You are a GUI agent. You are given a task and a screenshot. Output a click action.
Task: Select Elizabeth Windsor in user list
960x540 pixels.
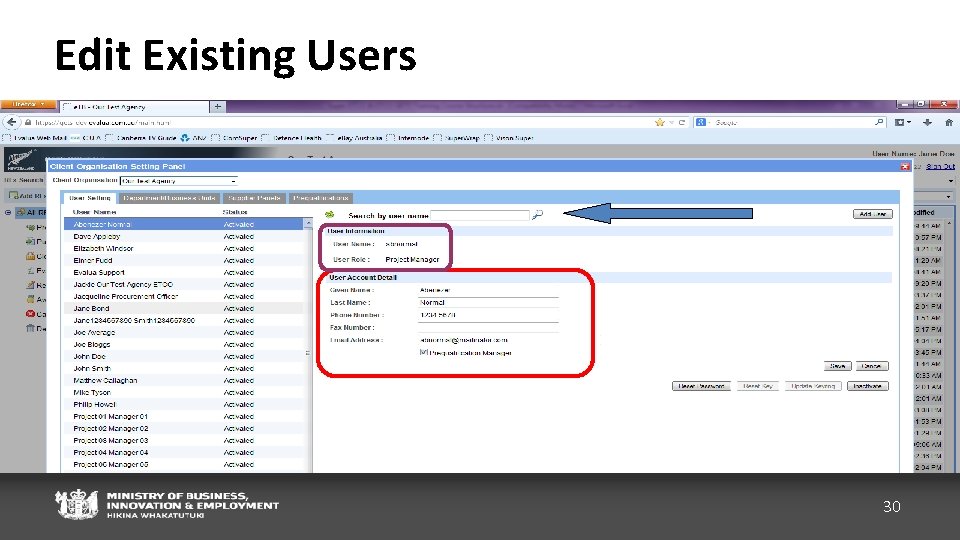click(184, 249)
